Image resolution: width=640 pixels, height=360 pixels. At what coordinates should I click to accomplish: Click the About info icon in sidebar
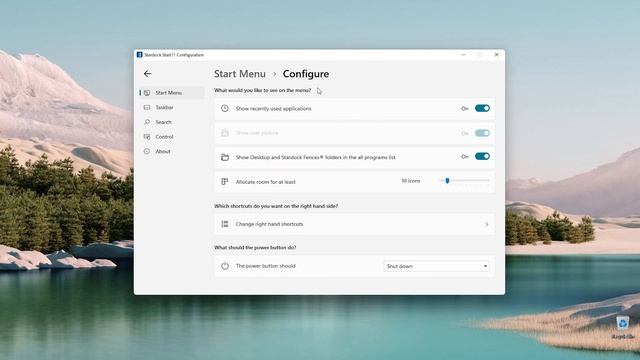pyautogui.click(x=147, y=151)
